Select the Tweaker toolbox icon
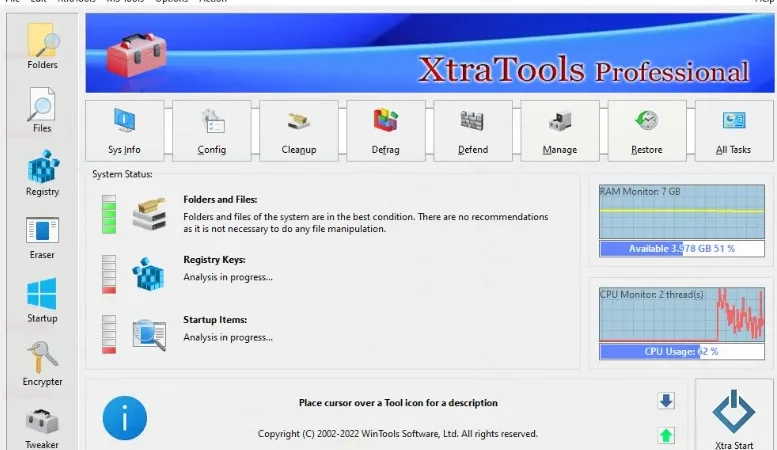The image size is (777, 450). pos(42,428)
